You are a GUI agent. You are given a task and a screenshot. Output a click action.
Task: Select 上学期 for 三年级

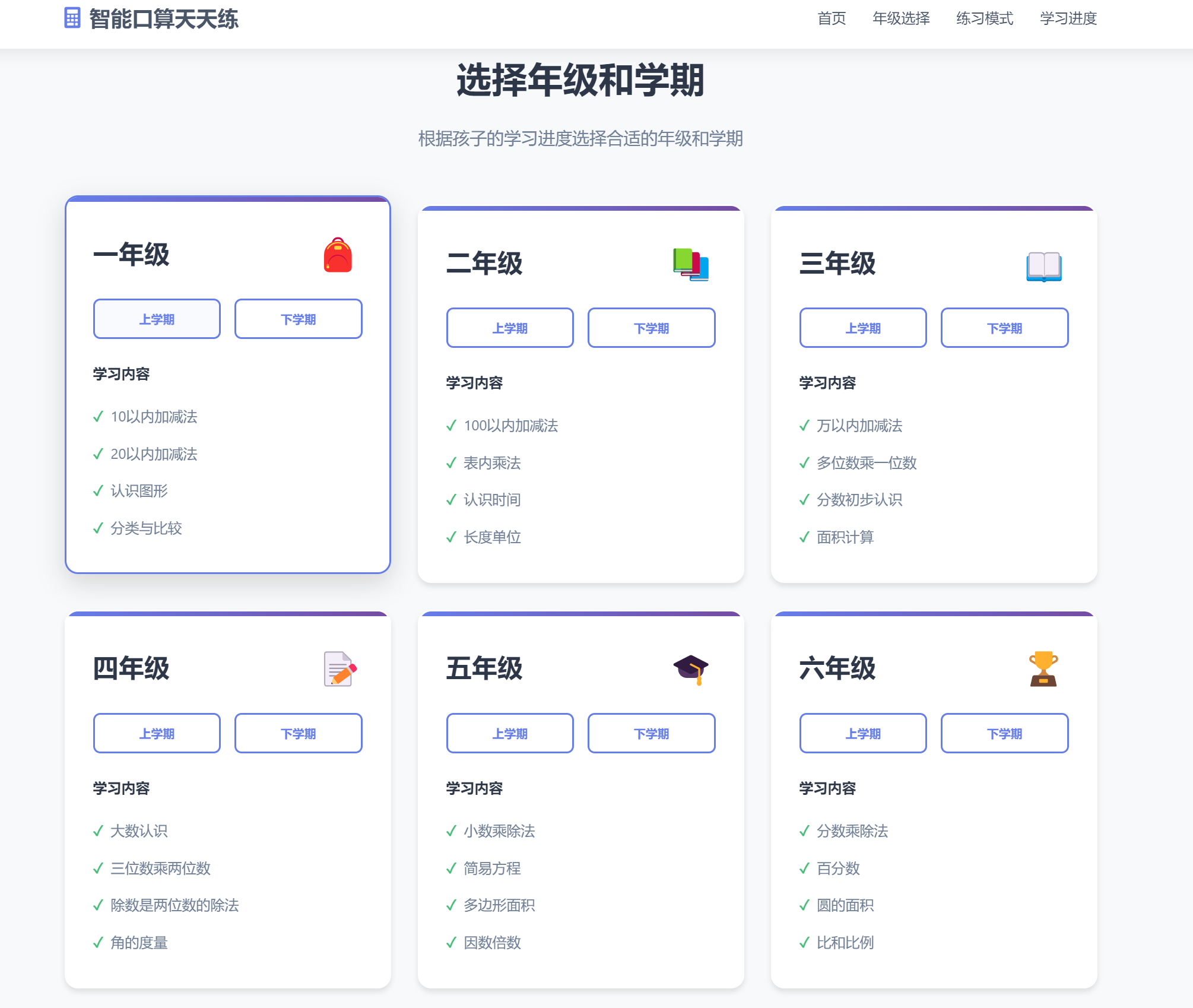(x=862, y=327)
